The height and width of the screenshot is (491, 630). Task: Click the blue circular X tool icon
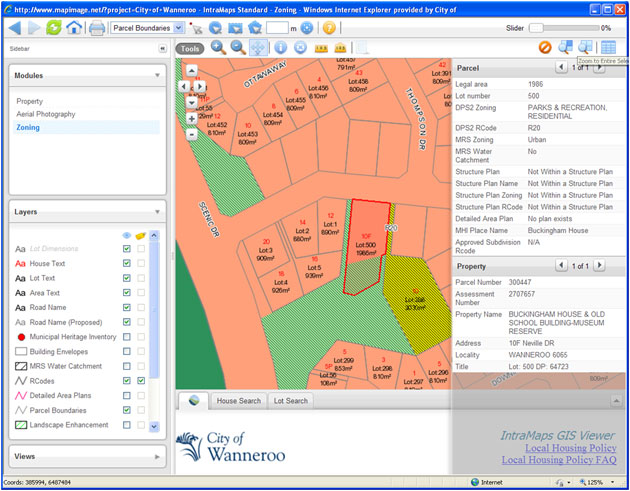pyautogui.click(x=300, y=48)
